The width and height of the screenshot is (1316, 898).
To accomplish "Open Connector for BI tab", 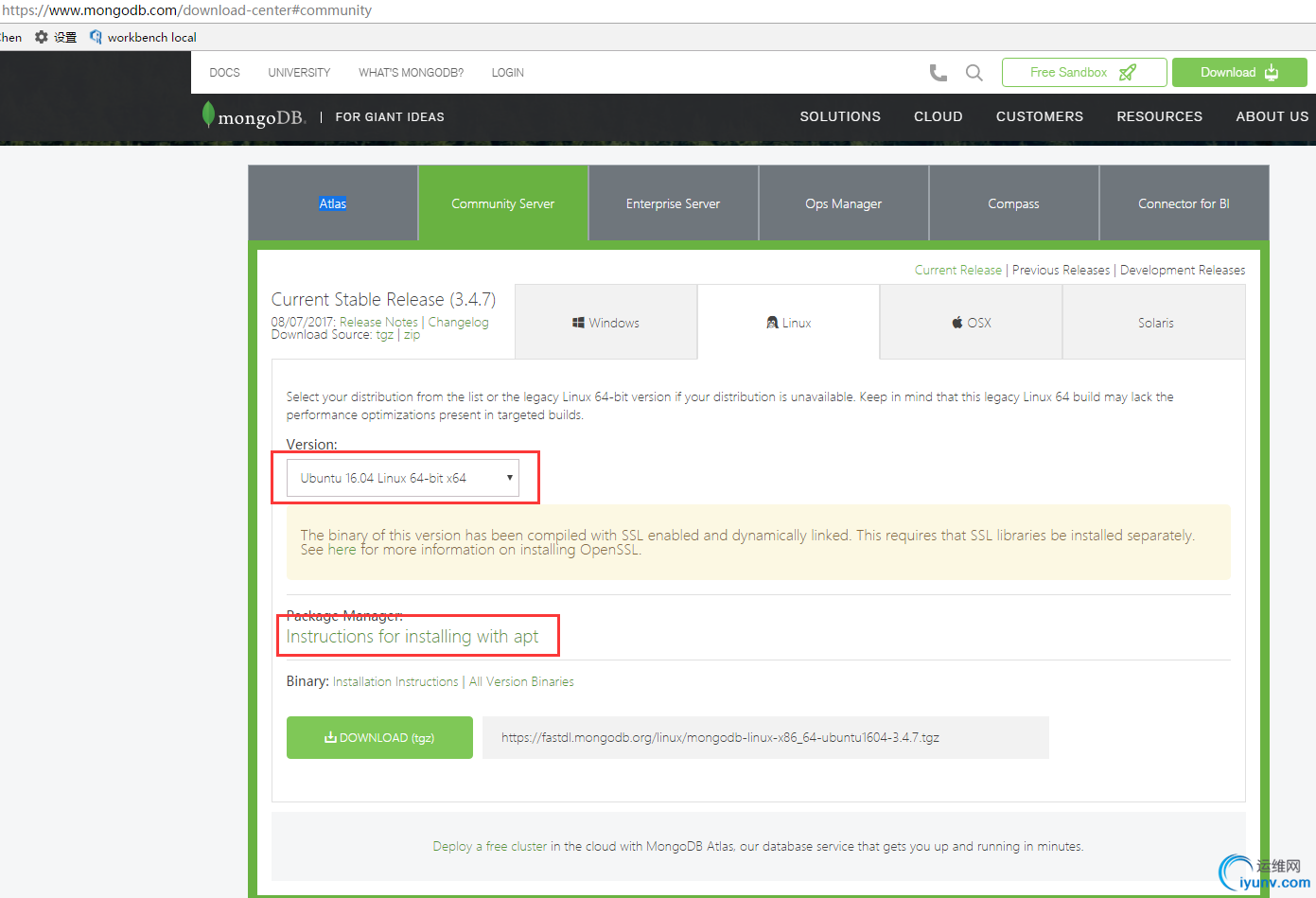I will click(x=1184, y=203).
